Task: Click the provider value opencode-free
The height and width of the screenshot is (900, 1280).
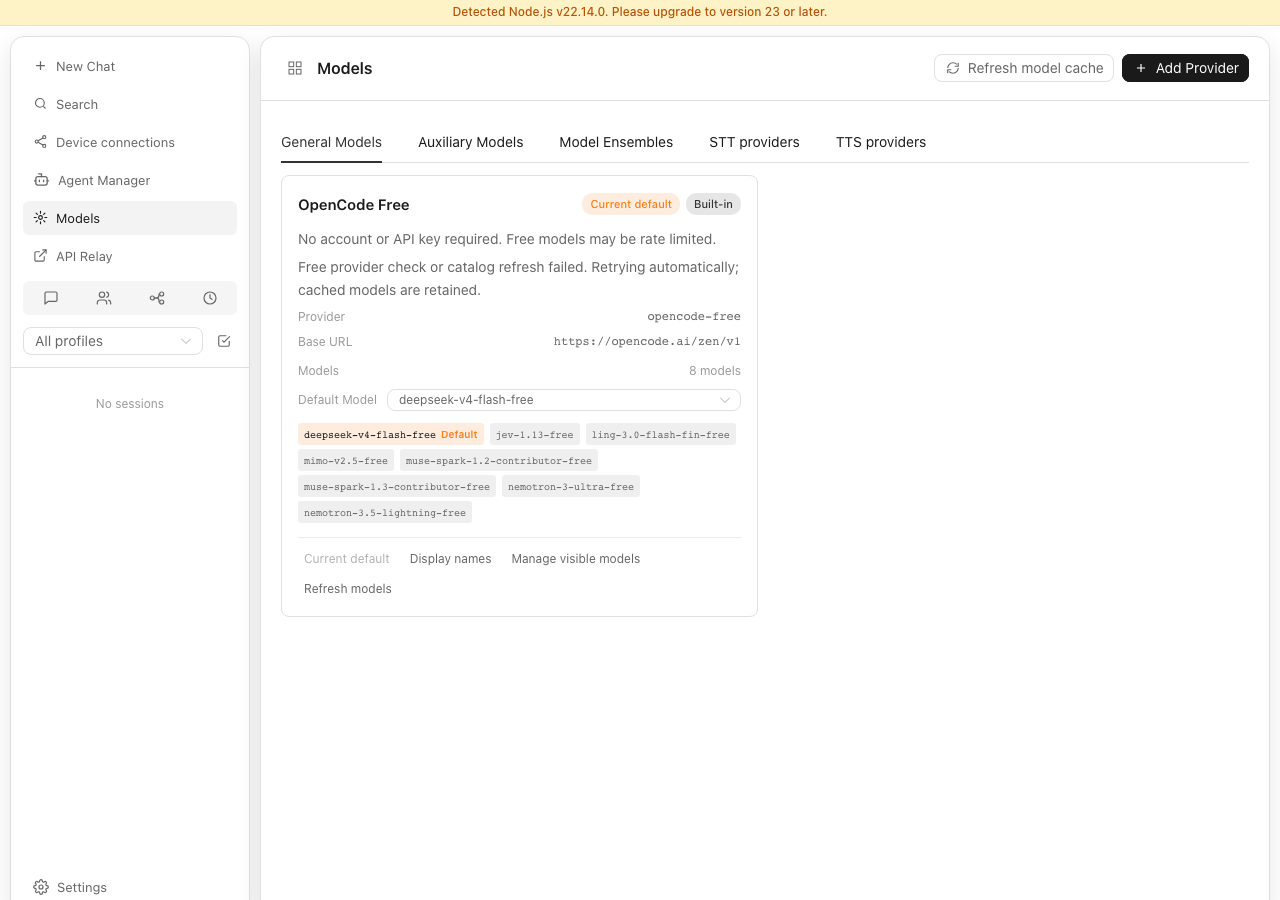Action: (694, 316)
